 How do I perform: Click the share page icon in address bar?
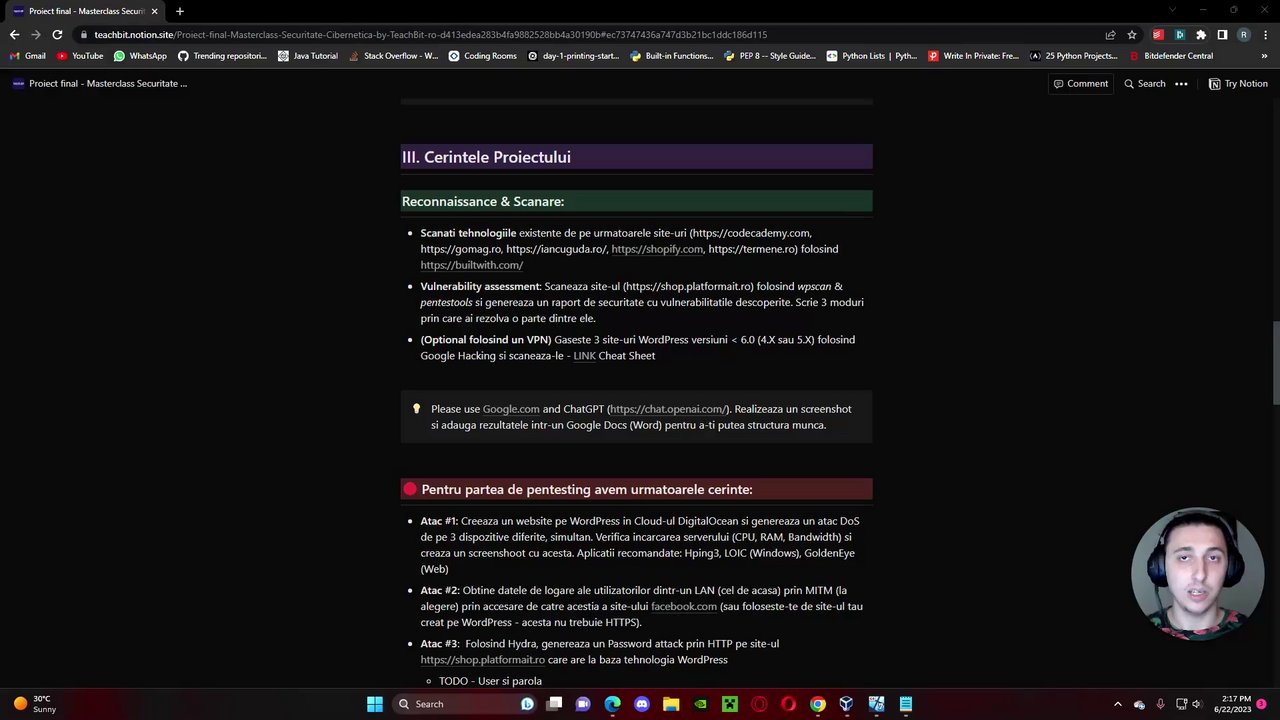pyautogui.click(x=1110, y=34)
